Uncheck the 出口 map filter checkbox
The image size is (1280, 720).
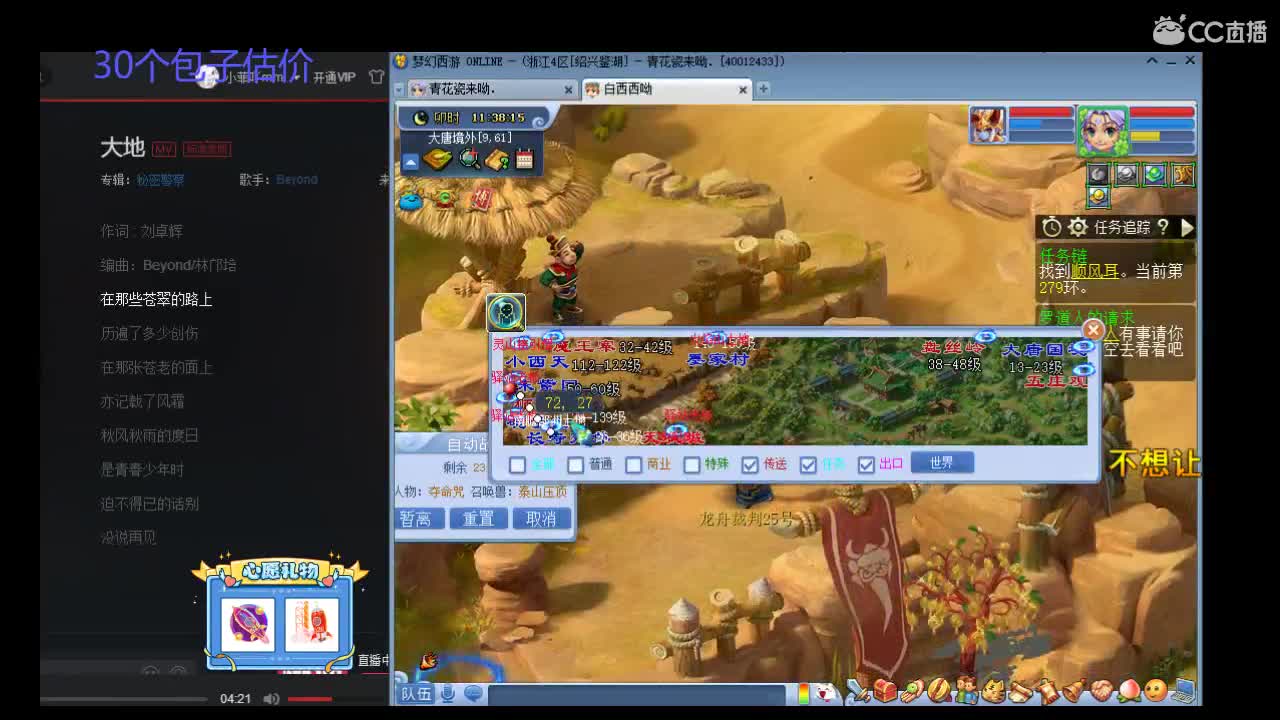tap(866, 465)
